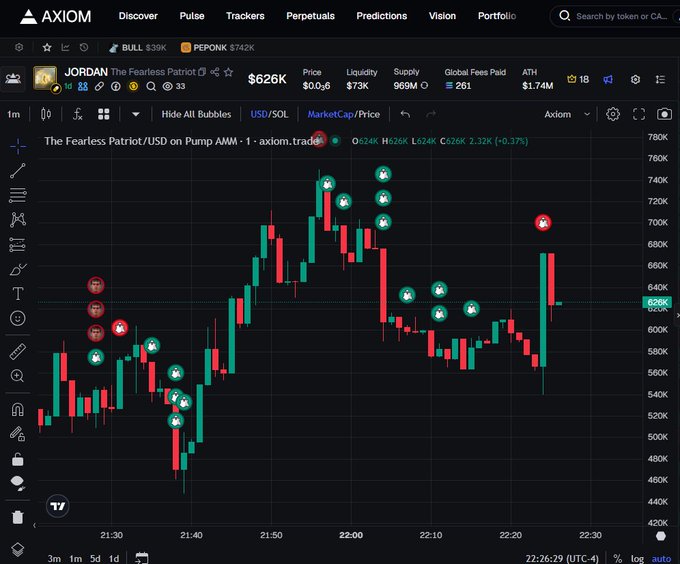Viewport: 680px width, 564px height.
Task: Toggle stay in drawing mode
Action: (18, 434)
